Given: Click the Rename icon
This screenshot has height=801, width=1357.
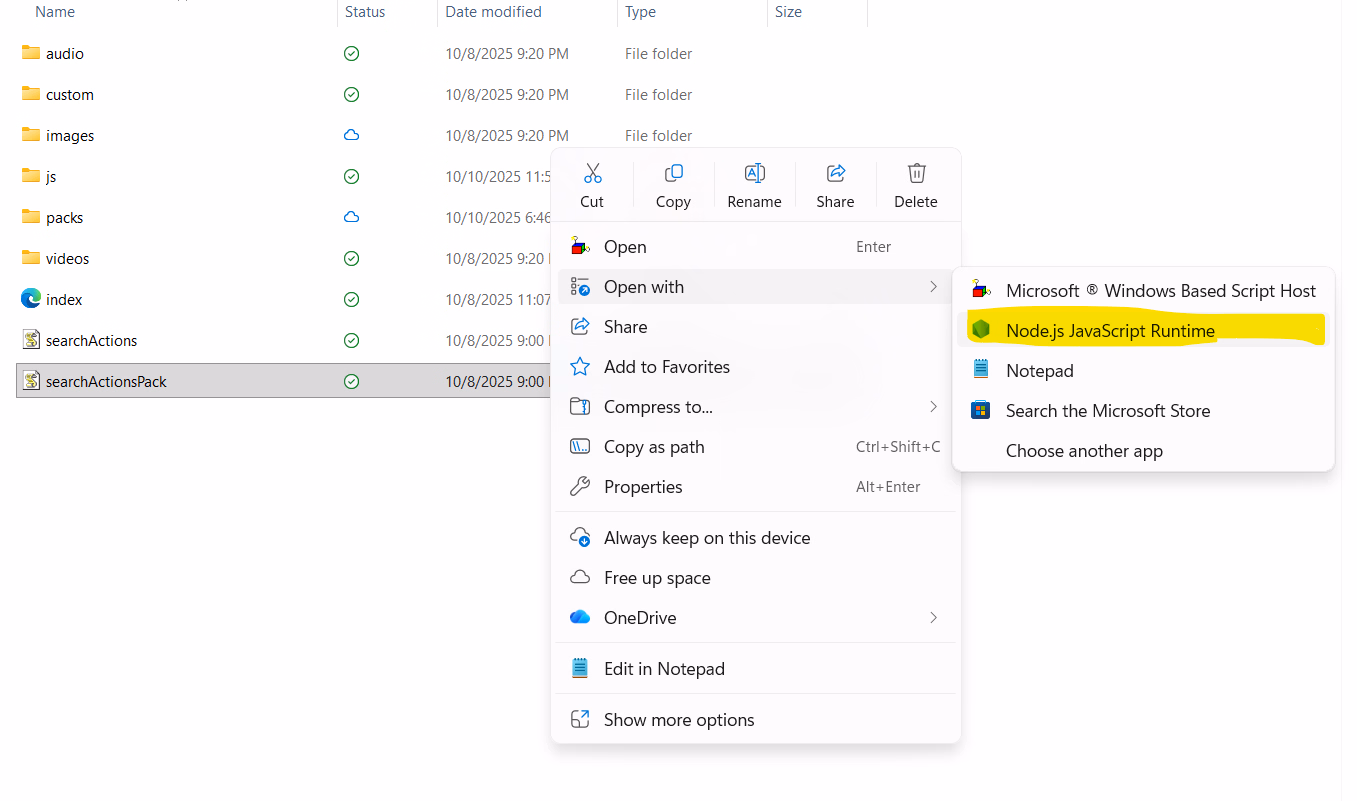Looking at the screenshot, I should click(754, 174).
